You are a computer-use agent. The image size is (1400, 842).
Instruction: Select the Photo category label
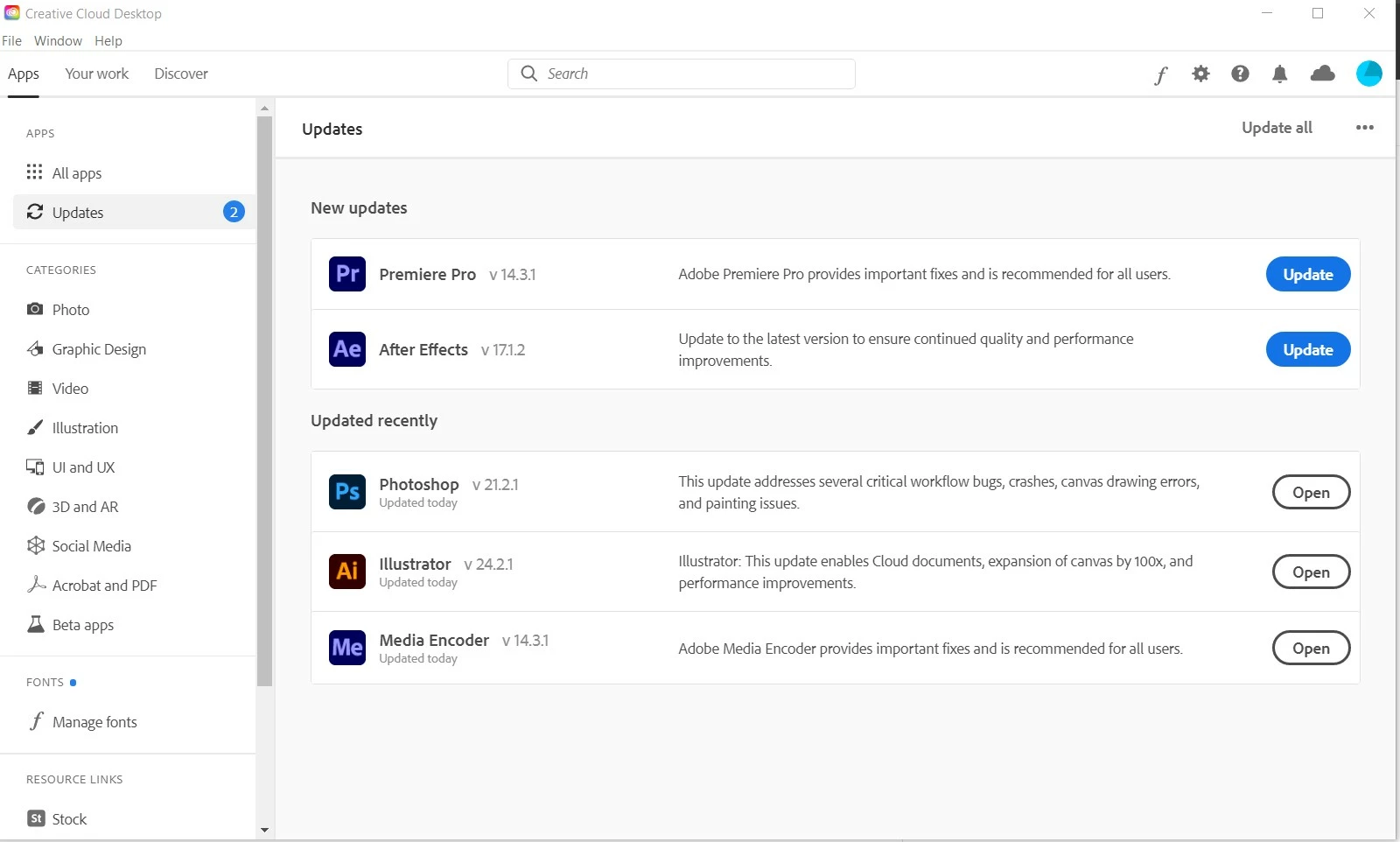(x=71, y=310)
